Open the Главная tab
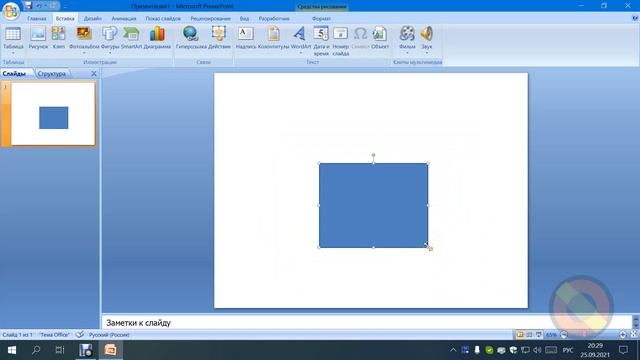 click(37, 18)
